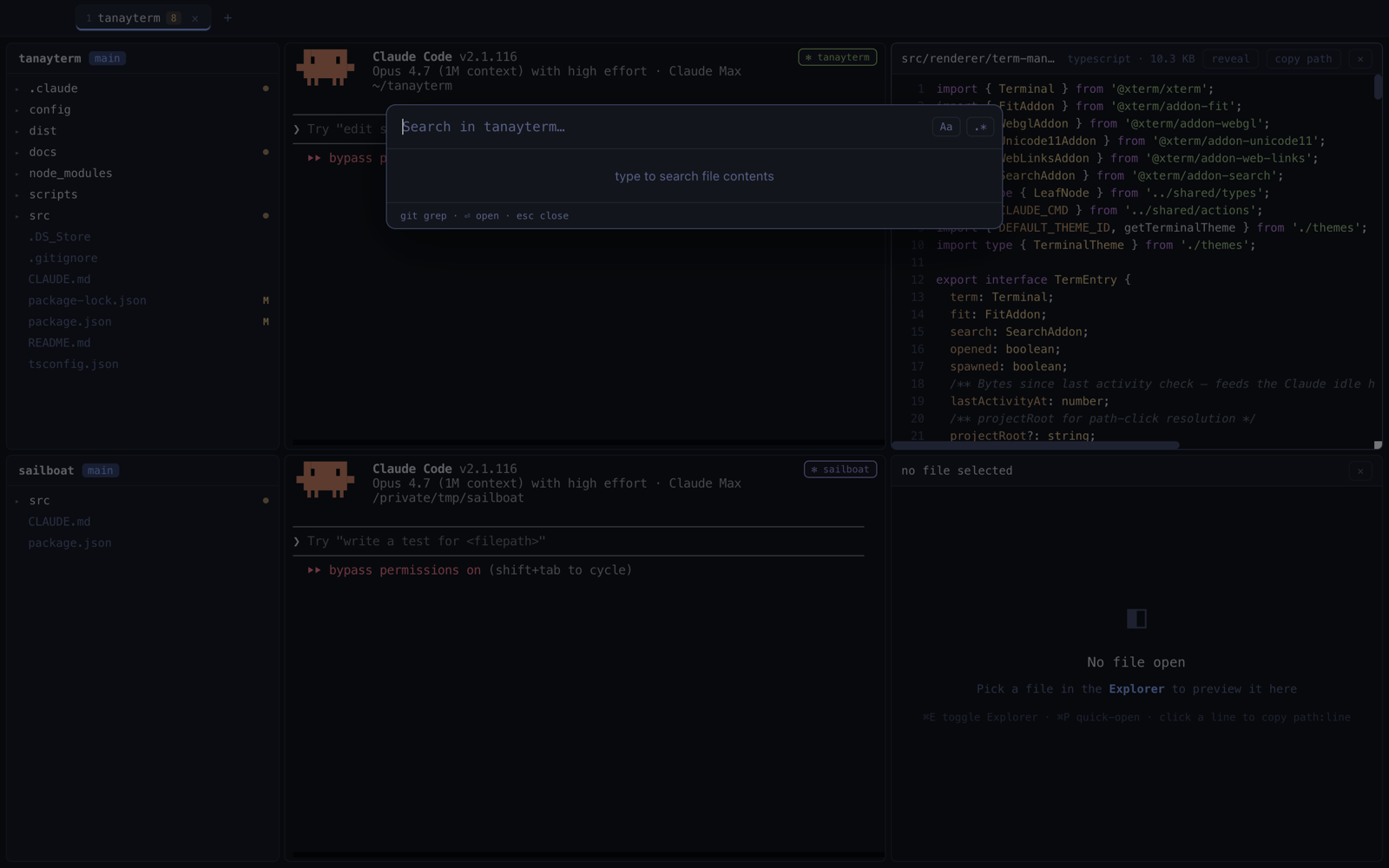Close the tanayterm tab

point(195,18)
